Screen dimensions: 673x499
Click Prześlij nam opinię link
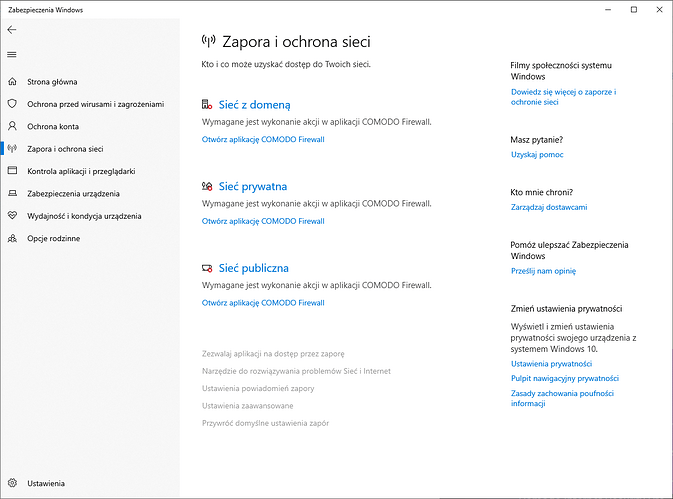point(543,271)
